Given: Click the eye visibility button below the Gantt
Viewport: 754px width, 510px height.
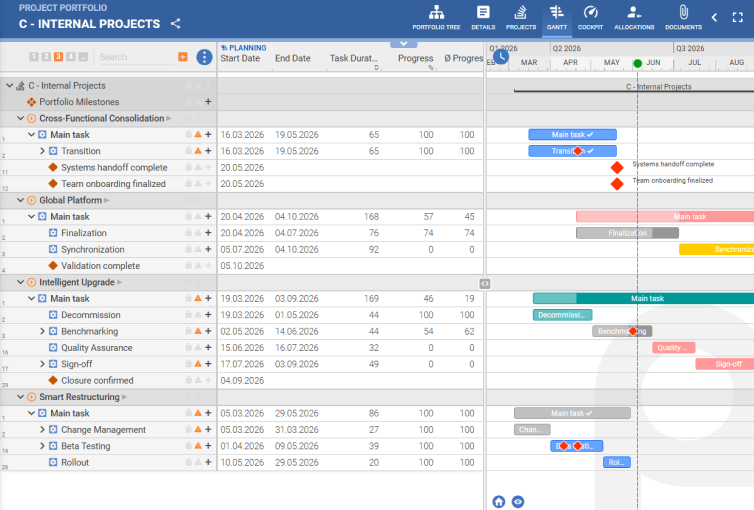Looking at the screenshot, I should click(518, 502).
